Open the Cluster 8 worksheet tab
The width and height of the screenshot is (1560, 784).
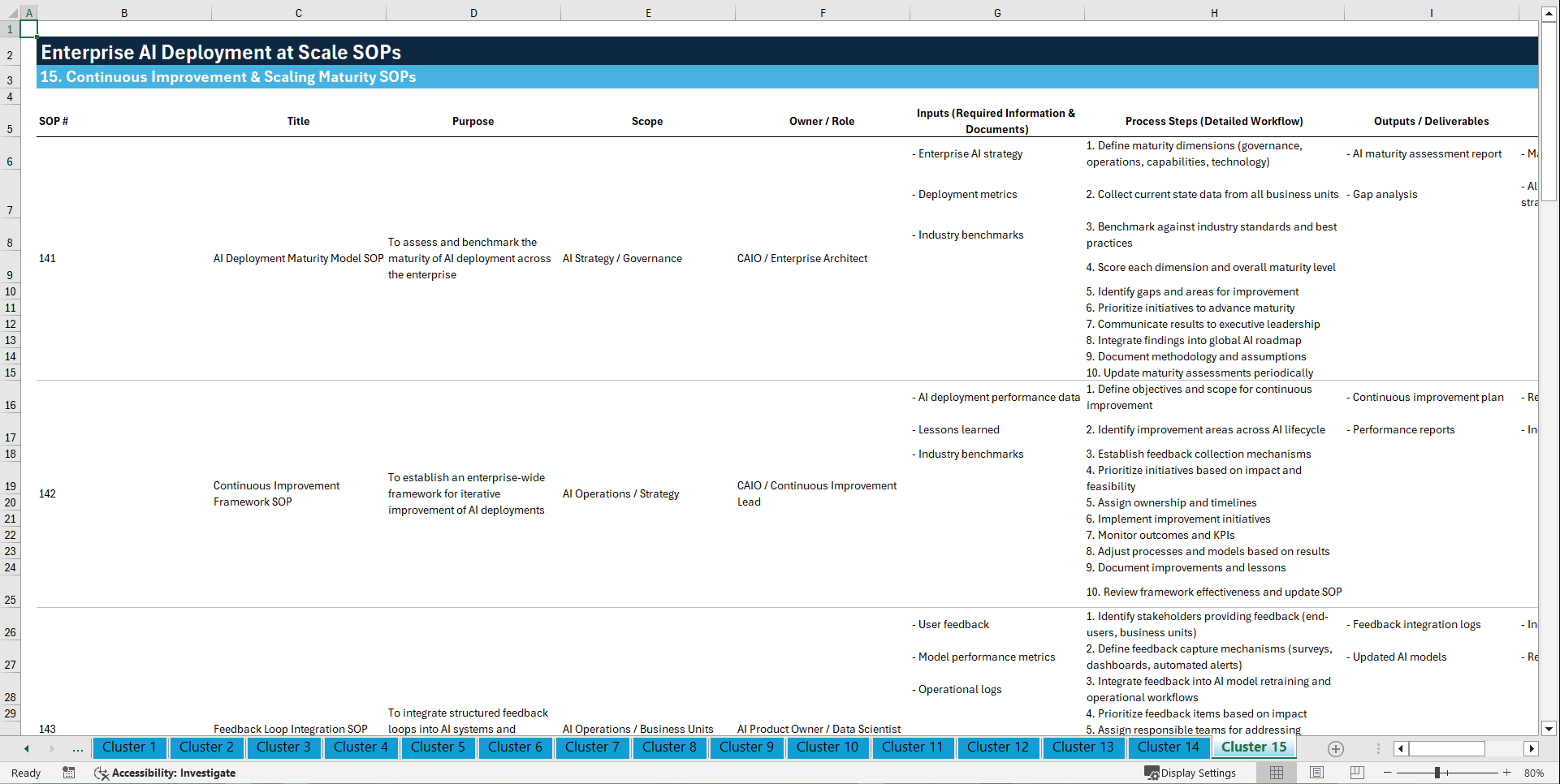[669, 747]
